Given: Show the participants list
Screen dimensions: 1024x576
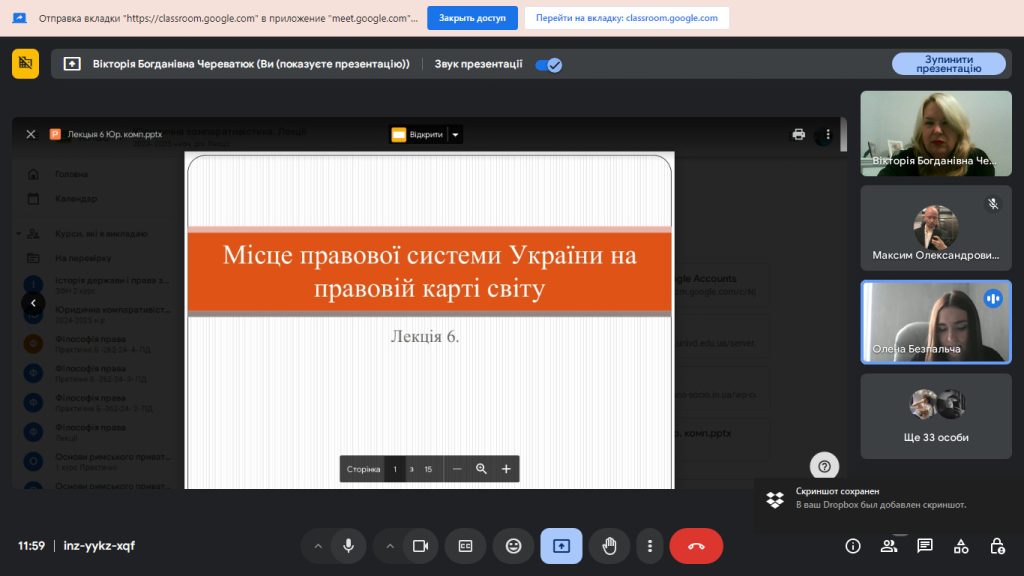Looking at the screenshot, I should pyautogui.click(x=889, y=546).
